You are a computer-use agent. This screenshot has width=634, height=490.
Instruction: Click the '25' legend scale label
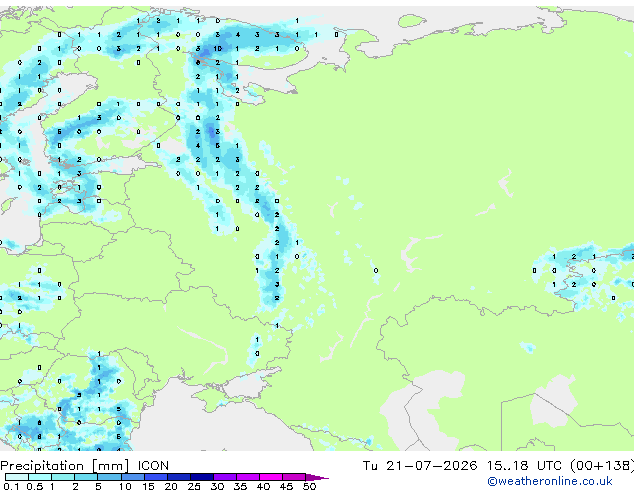coord(194,486)
